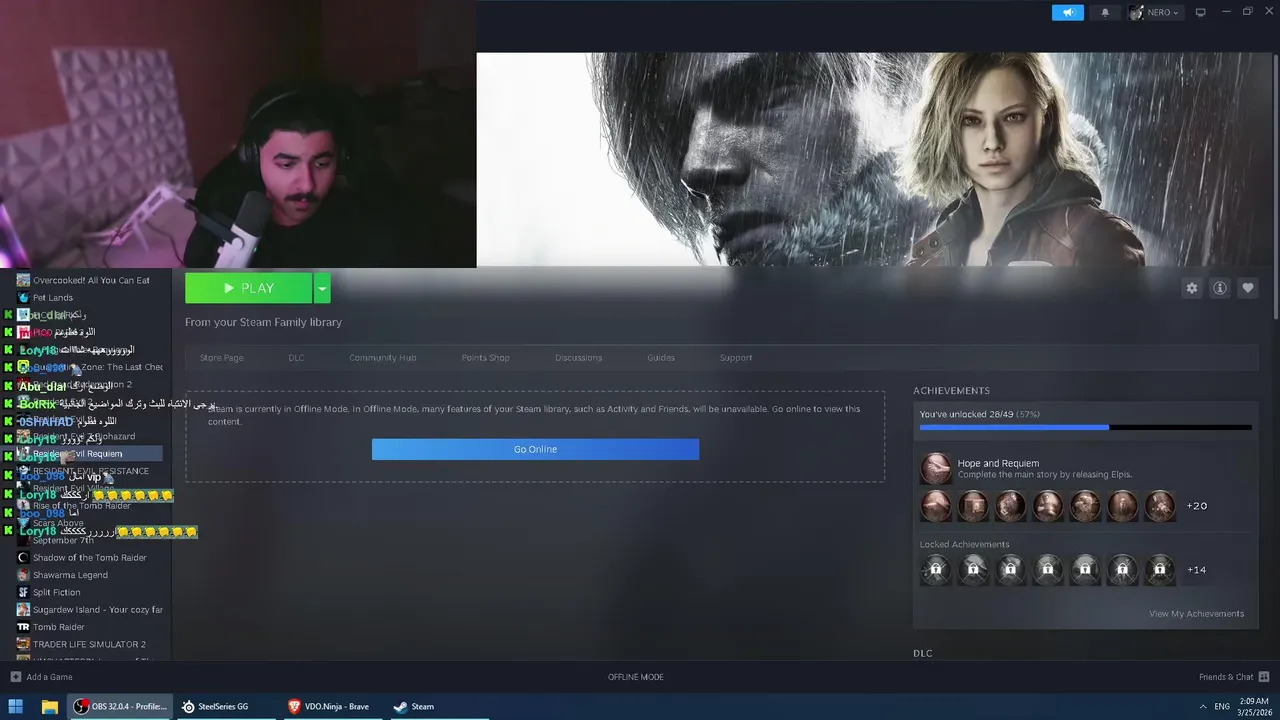This screenshot has height=720, width=1280.
Task: Click the achievements progress bar
Action: pos(1085,427)
